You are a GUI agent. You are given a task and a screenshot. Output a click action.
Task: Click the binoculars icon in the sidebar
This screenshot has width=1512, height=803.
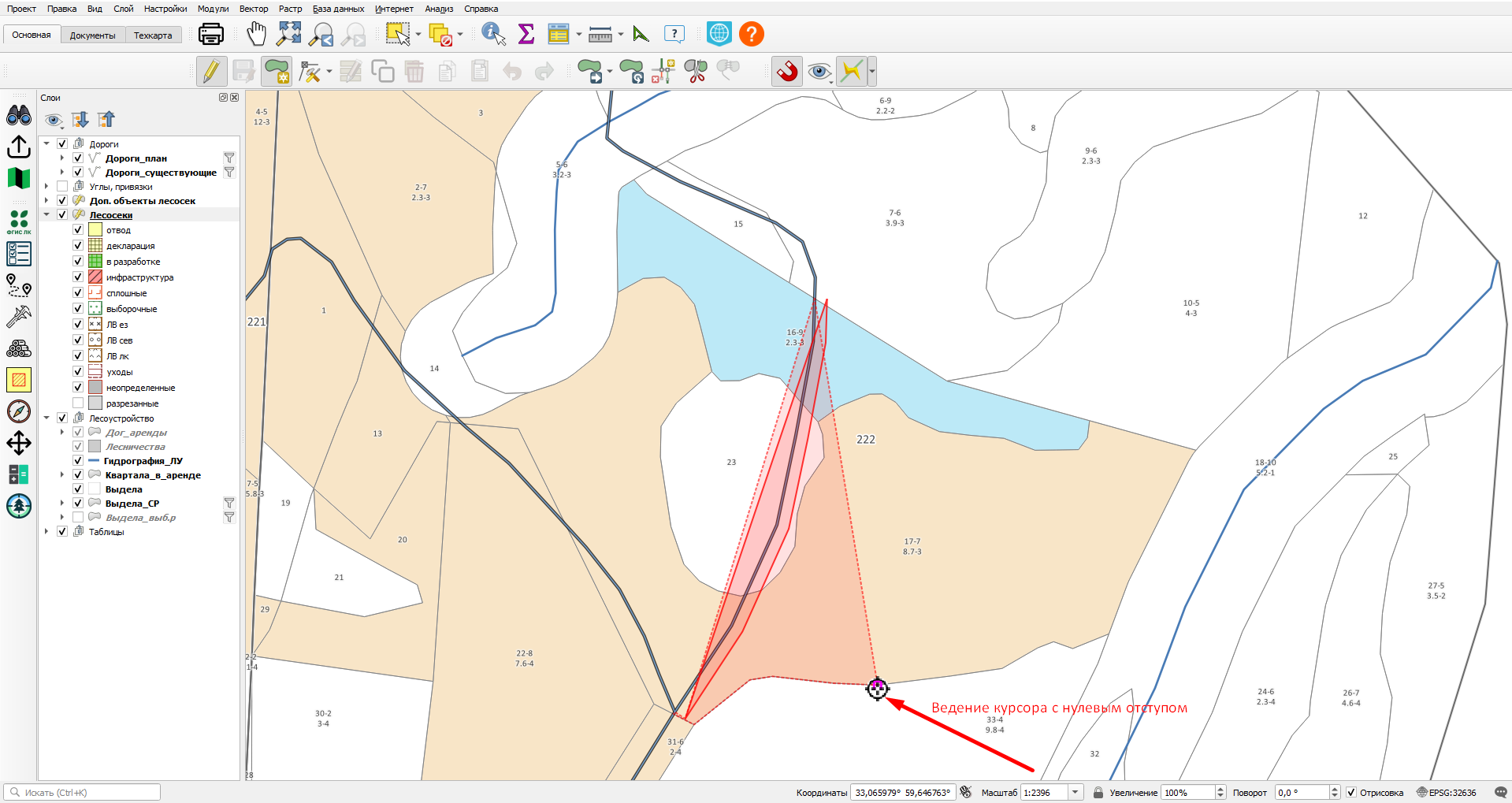pyautogui.click(x=19, y=115)
